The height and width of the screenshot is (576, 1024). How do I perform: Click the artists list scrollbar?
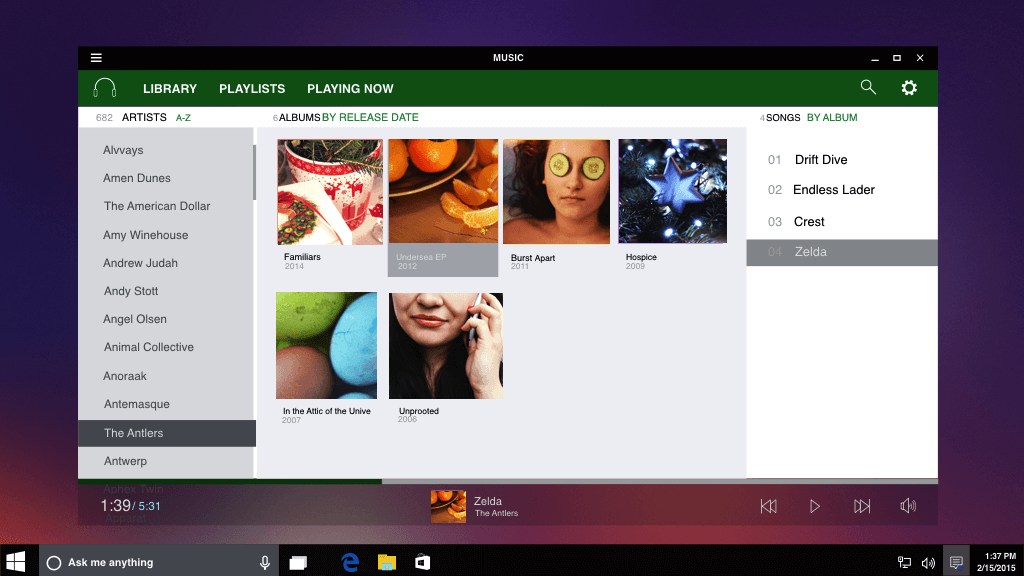[254, 172]
